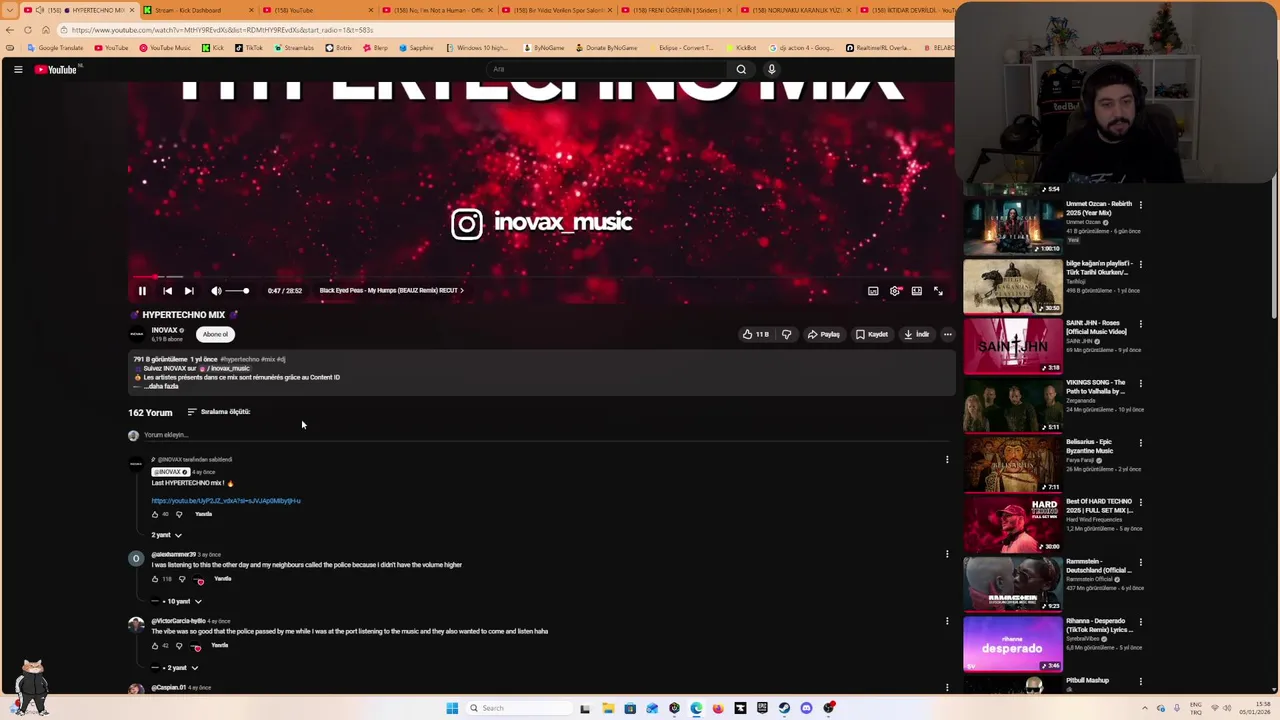The image size is (1280, 720).
Task: Pause the video with the pause button
Action: click(142, 291)
